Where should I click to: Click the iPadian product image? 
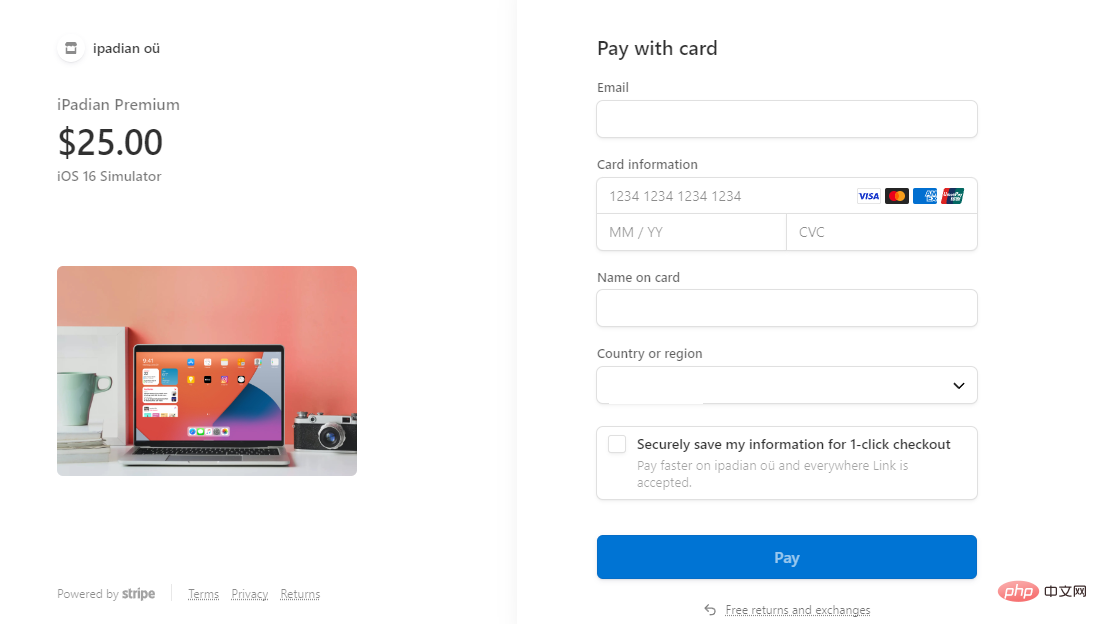click(207, 371)
